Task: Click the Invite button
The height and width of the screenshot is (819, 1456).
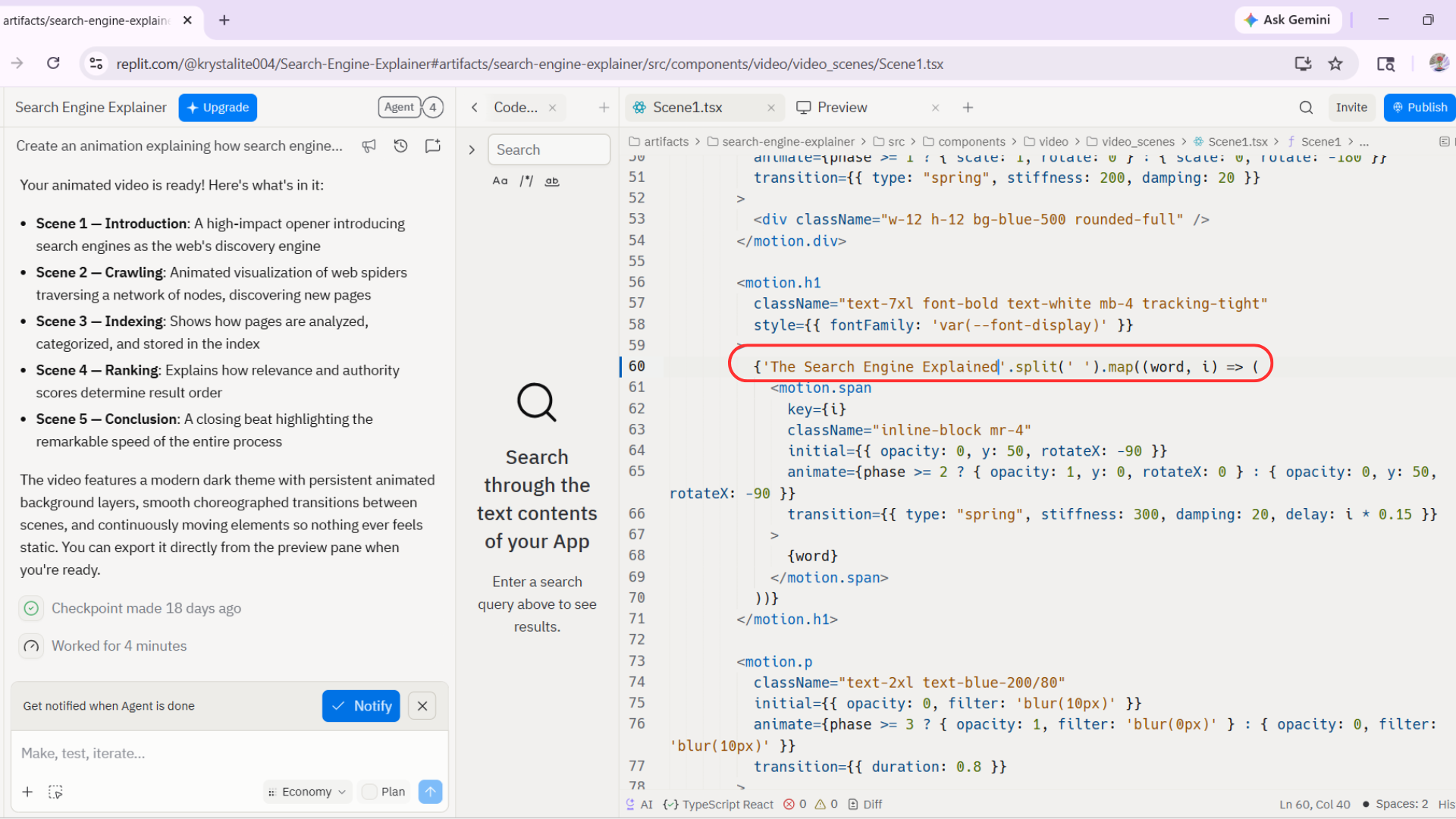Action: [1351, 108]
